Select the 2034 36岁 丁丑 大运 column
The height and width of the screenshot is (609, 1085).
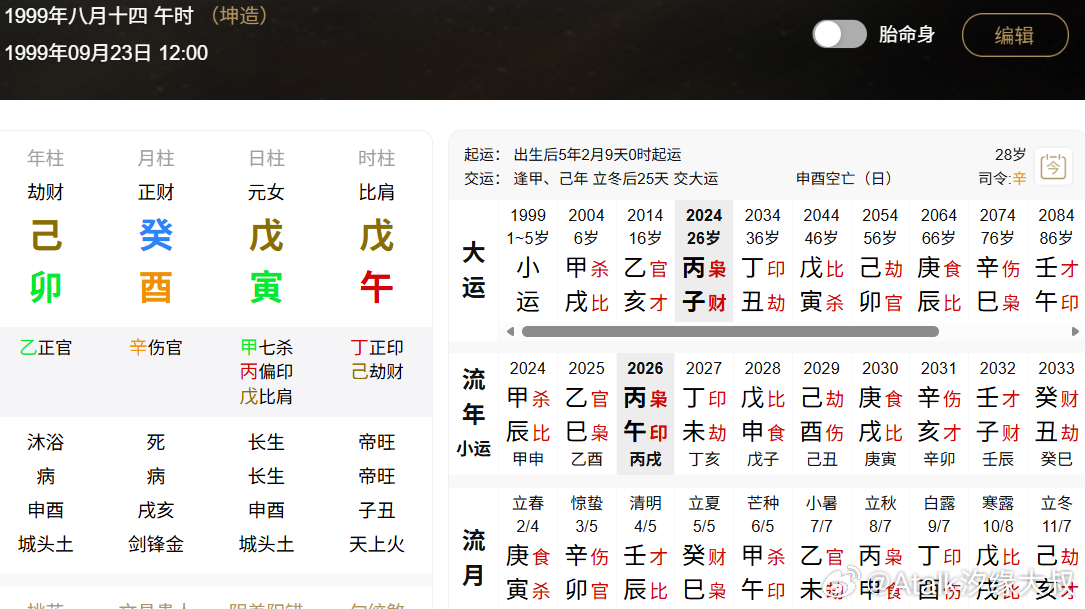[x=763, y=261]
